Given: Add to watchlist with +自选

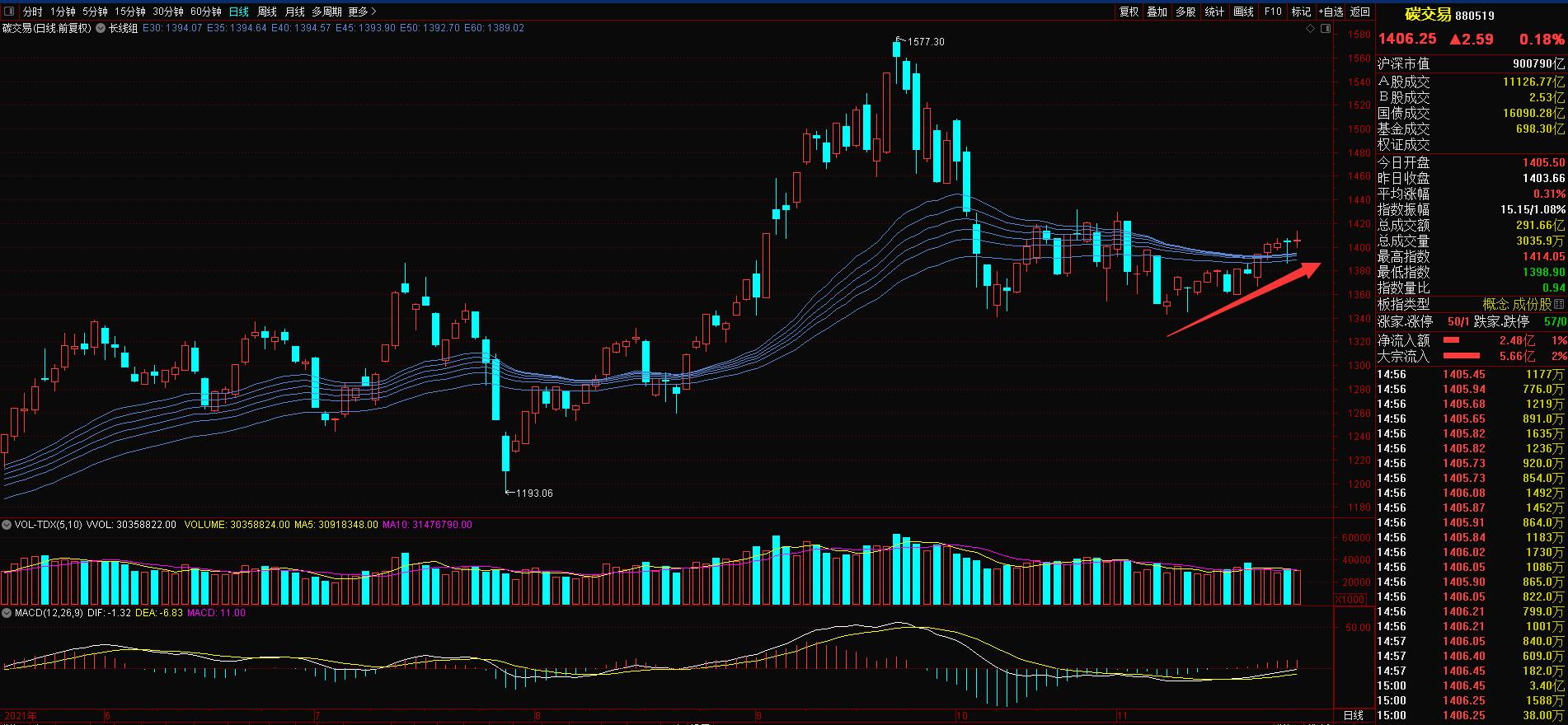Looking at the screenshot, I should tap(1331, 12).
